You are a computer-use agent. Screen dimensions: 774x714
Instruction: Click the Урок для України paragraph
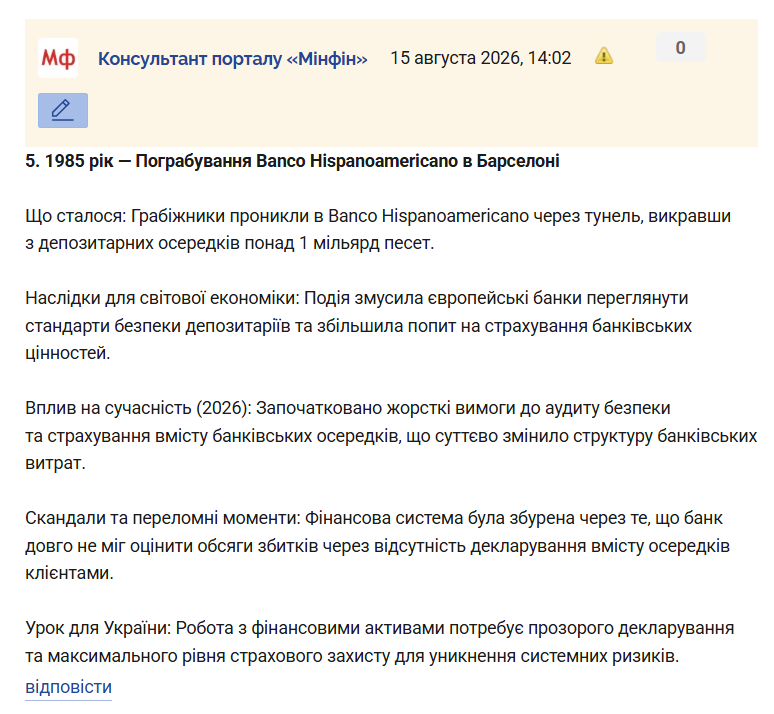tap(380, 642)
